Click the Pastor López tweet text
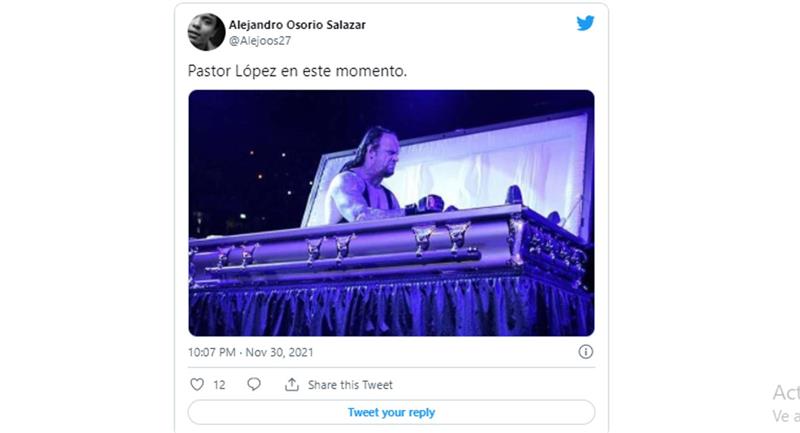Screen dimensions: 800x433 coord(297,71)
